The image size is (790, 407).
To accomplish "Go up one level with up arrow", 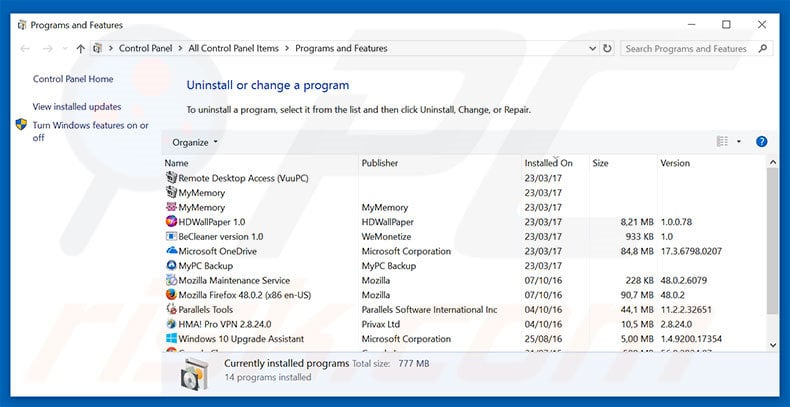I will (80, 49).
